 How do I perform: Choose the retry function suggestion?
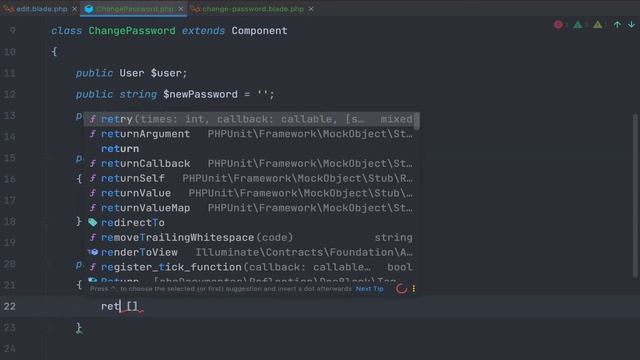pos(250,119)
